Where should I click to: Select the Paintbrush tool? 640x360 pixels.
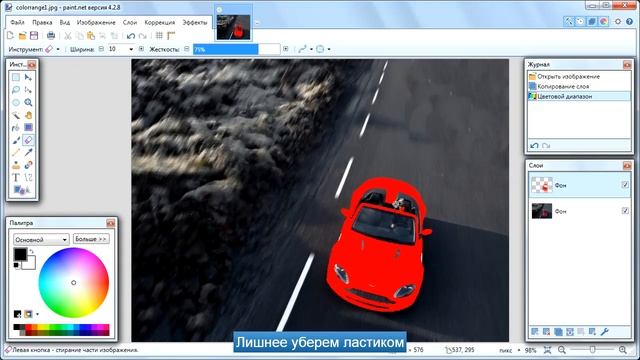16,140
